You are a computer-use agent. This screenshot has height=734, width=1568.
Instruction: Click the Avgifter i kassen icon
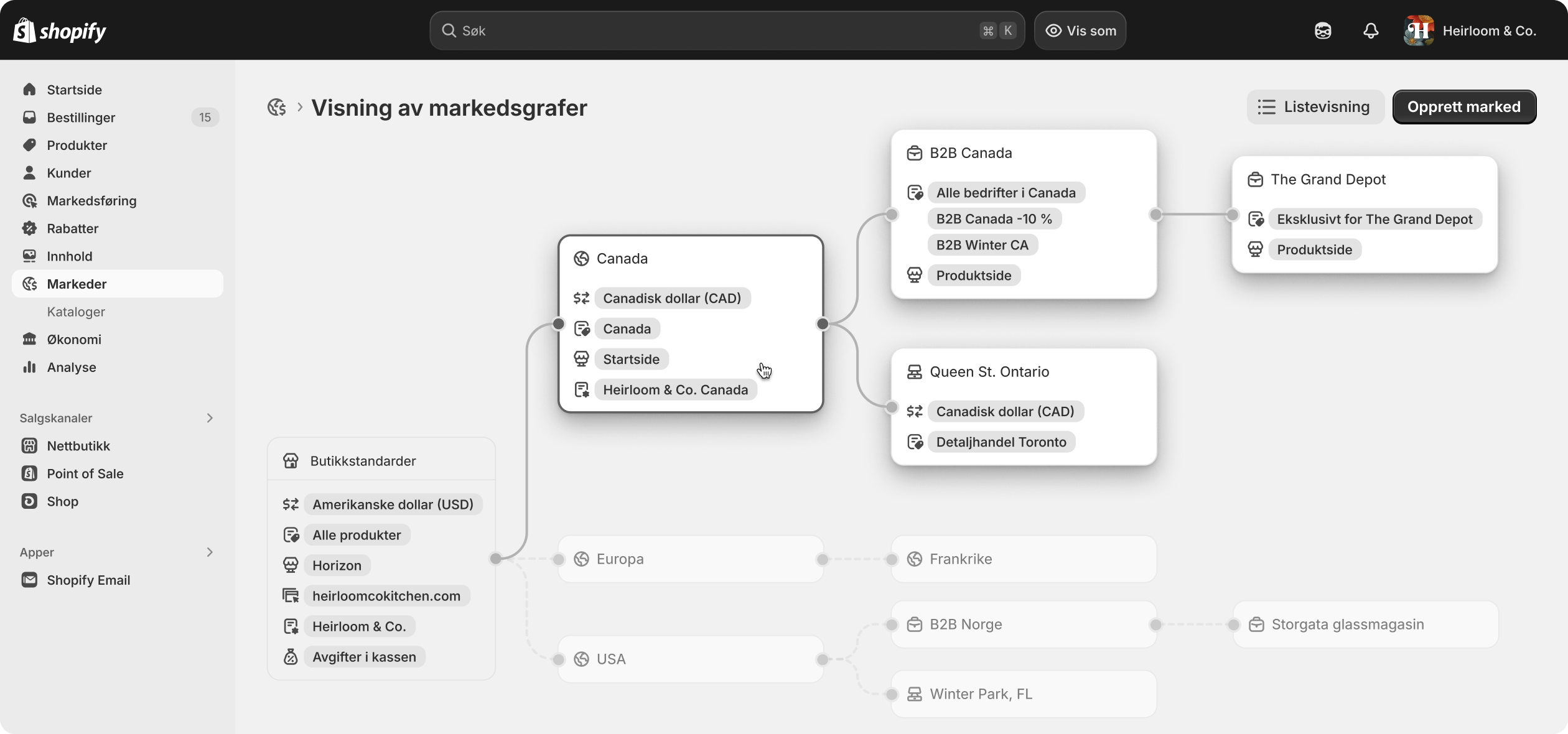[x=291, y=657]
